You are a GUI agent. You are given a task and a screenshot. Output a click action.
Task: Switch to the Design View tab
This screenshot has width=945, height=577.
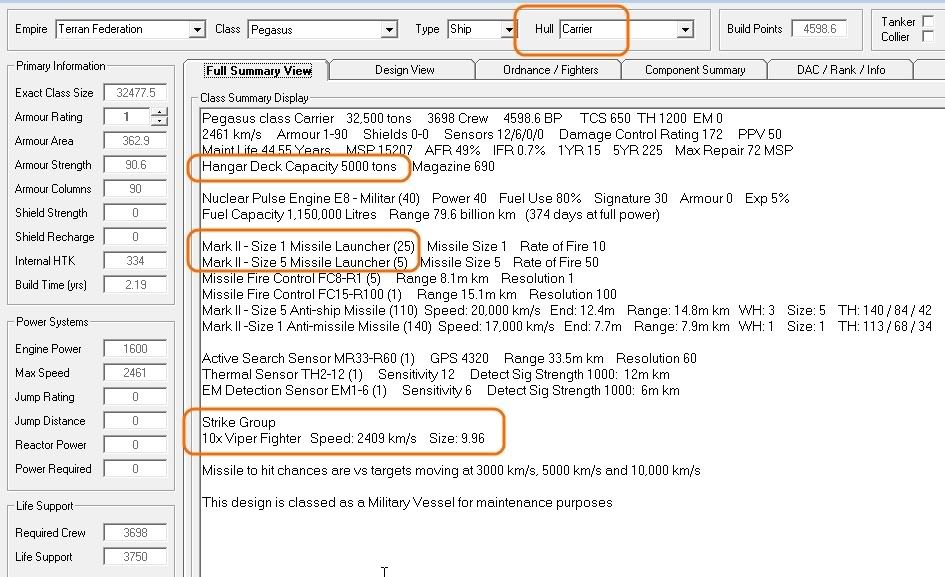[404, 70]
